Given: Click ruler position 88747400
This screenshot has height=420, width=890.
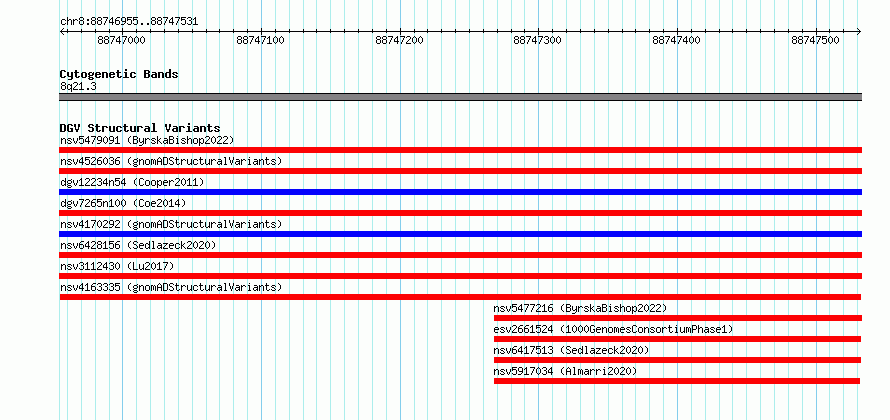Looking at the screenshot, I should coord(677,40).
